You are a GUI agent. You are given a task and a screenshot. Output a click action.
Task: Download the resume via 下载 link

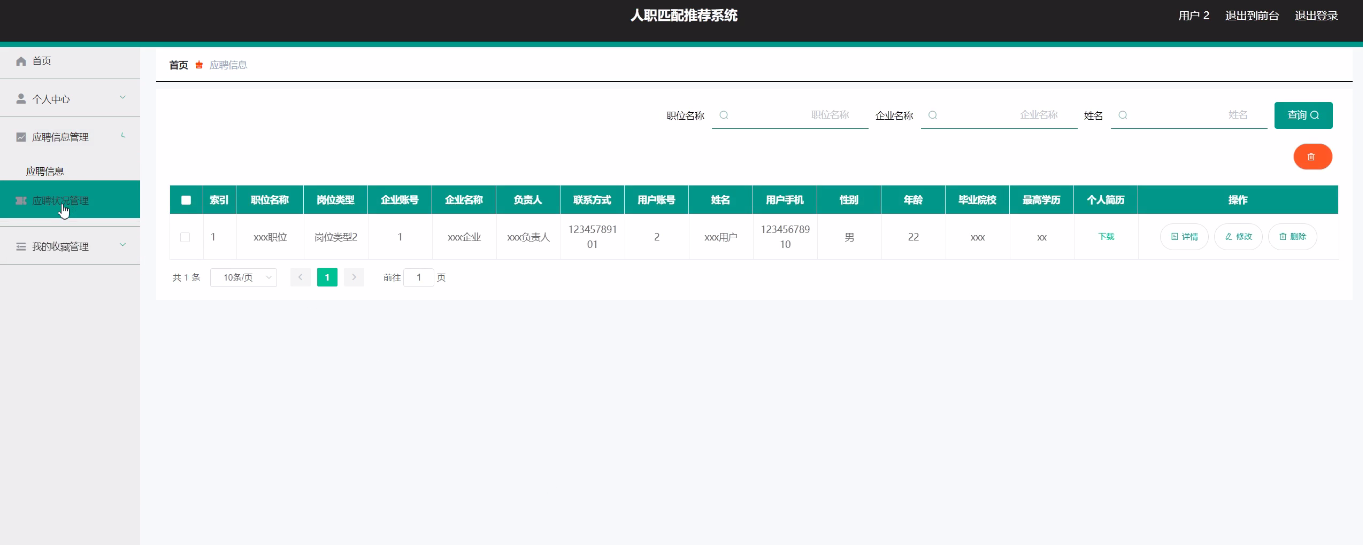click(x=1106, y=237)
